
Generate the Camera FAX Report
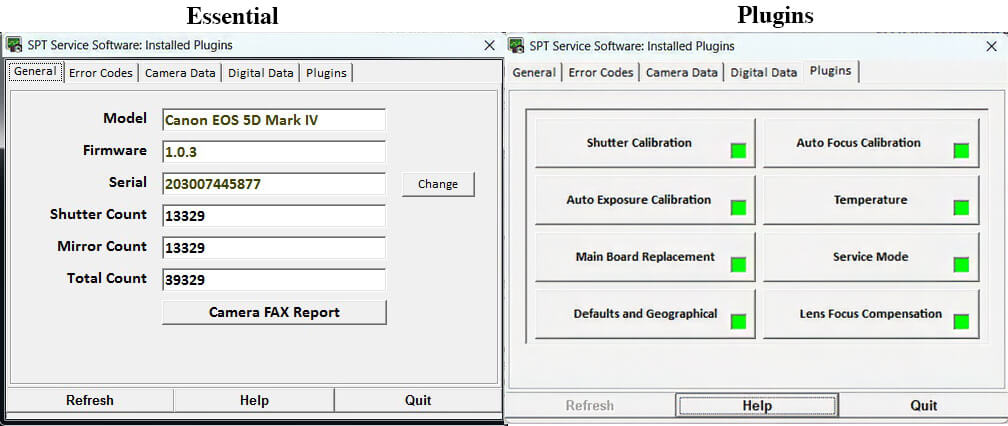coord(274,312)
